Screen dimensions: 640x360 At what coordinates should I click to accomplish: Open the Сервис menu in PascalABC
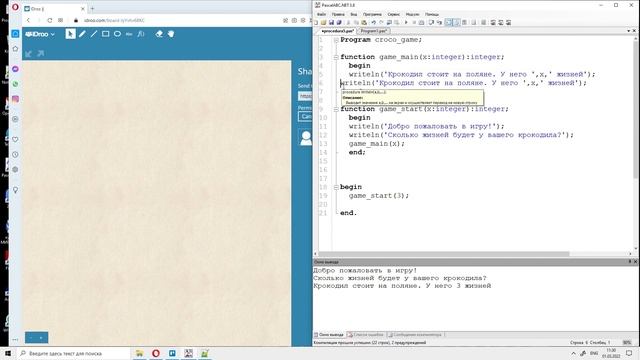coord(393,14)
